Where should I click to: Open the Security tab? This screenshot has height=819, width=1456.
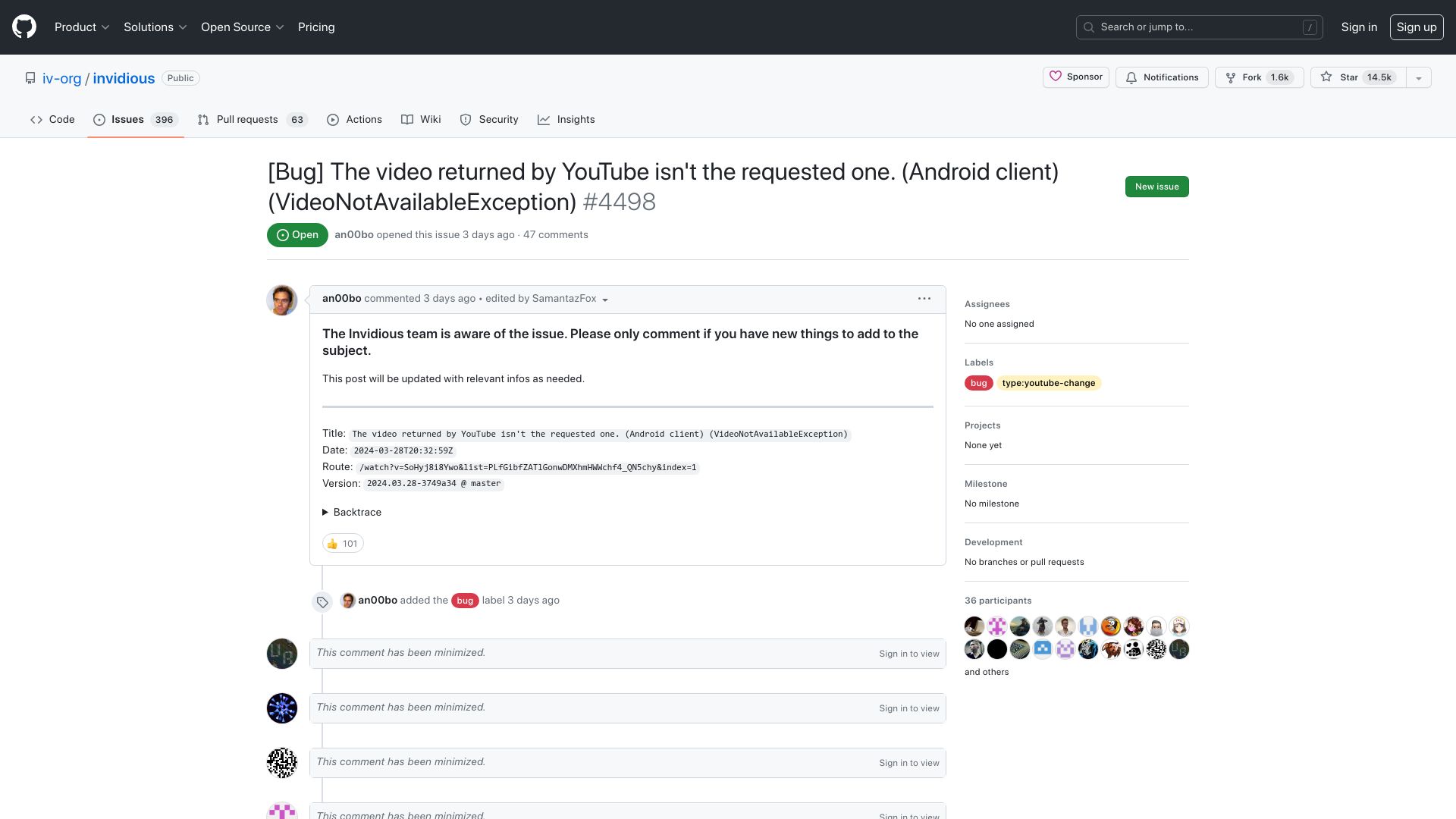tap(489, 119)
